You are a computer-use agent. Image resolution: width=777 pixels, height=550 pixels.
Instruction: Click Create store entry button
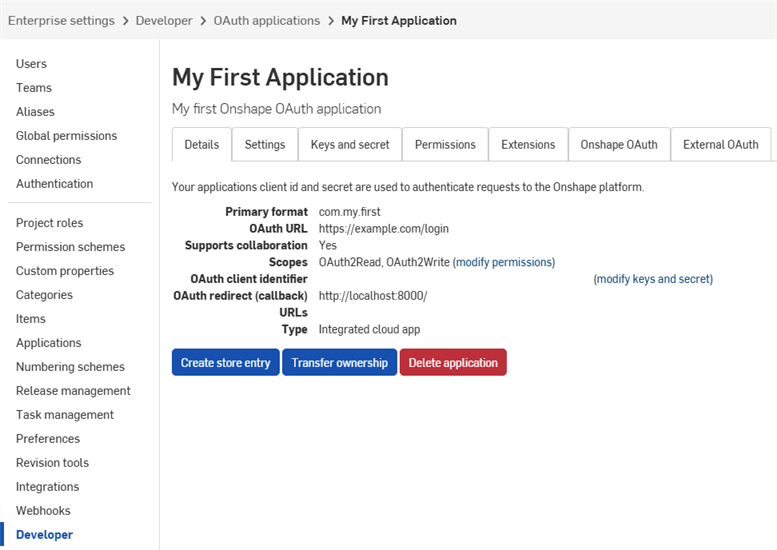(225, 362)
